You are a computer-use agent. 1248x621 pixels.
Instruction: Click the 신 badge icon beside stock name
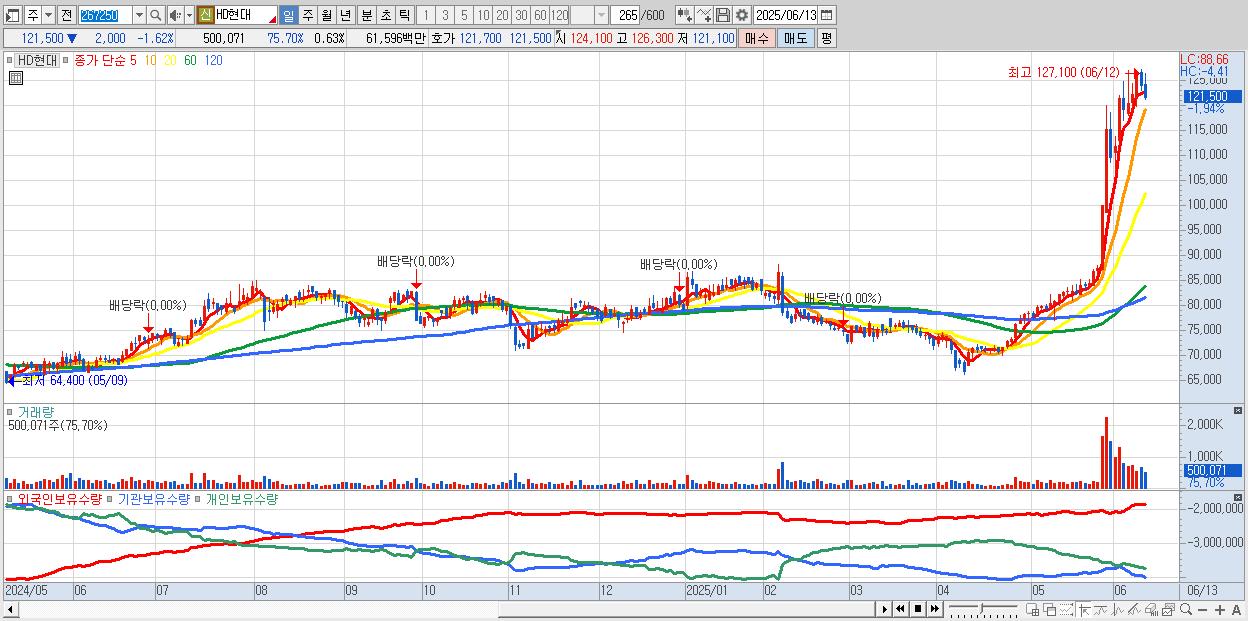[x=205, y=15]
